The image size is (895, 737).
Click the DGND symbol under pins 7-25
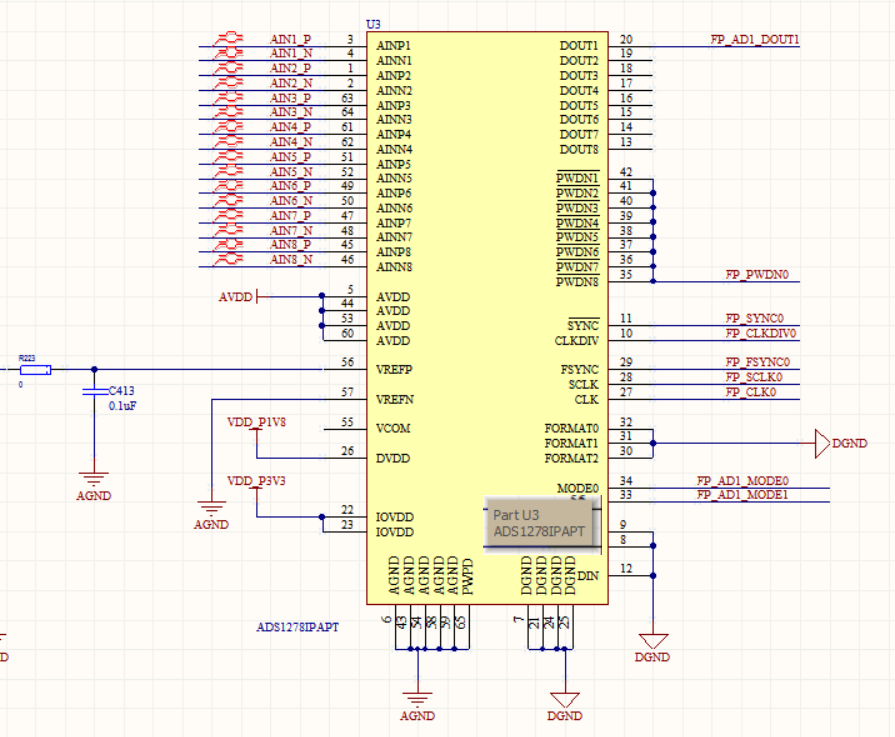[x=565, y=700]
